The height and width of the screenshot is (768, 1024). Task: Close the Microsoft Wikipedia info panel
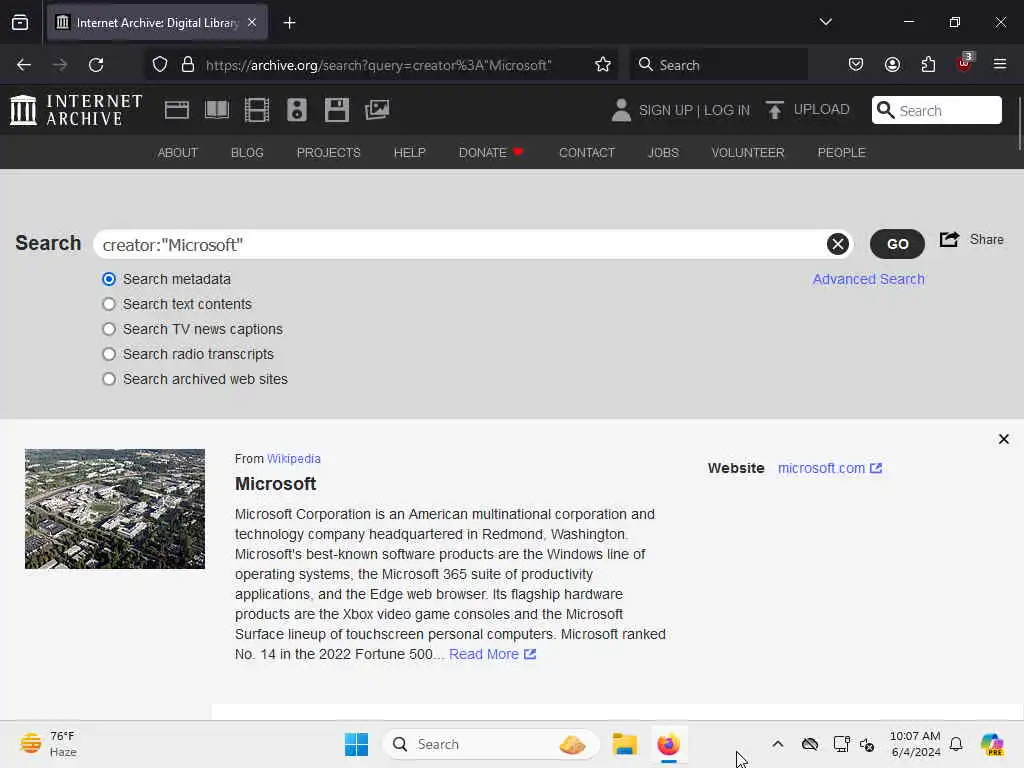pyautogui.click(x=1004, y=439)
